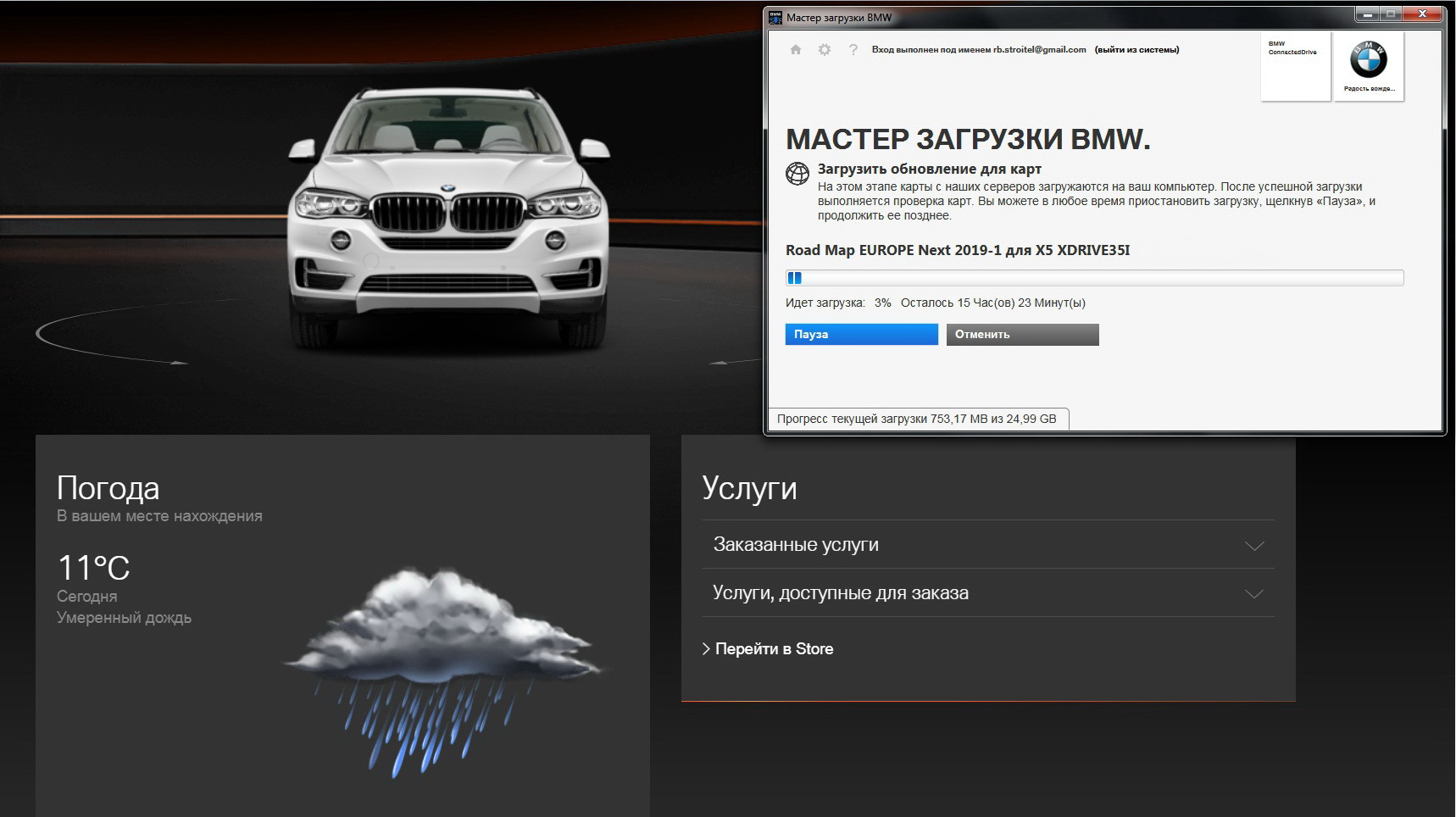This screenshot has width=1456, height=817.
Task: Click the "Погода" panel heading
Action: click(108, 488)
